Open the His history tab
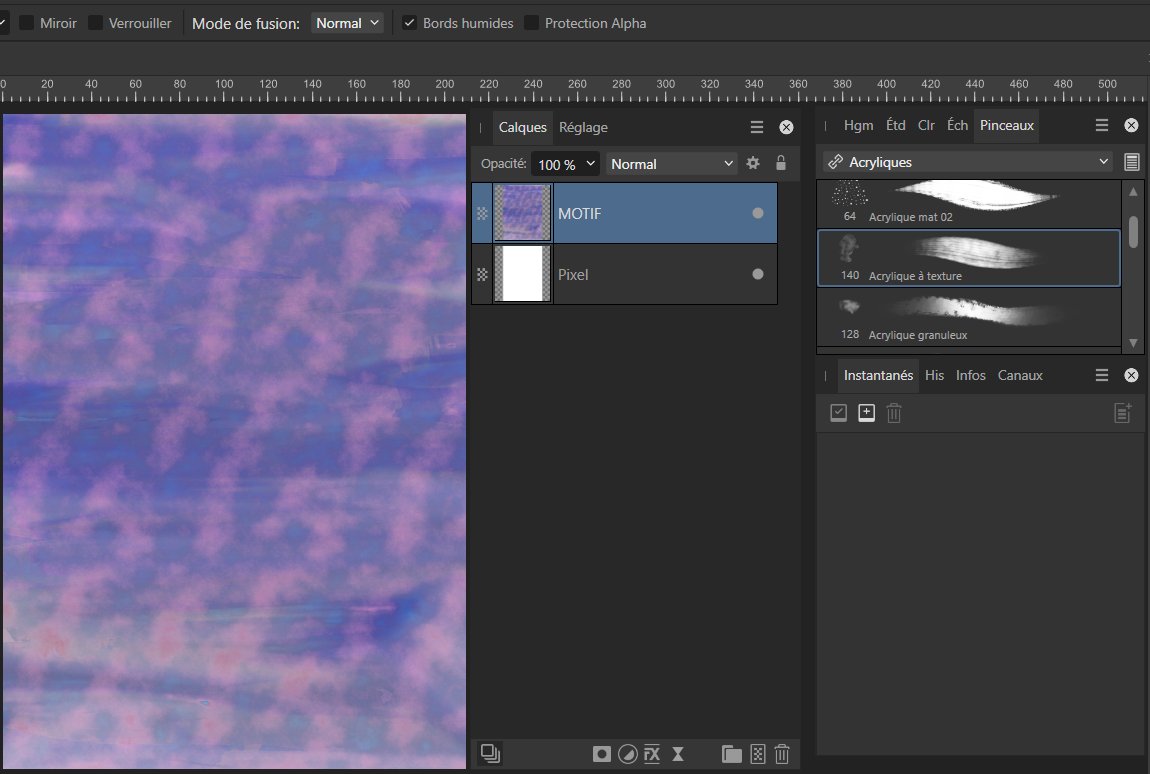 tap(934, 375)
